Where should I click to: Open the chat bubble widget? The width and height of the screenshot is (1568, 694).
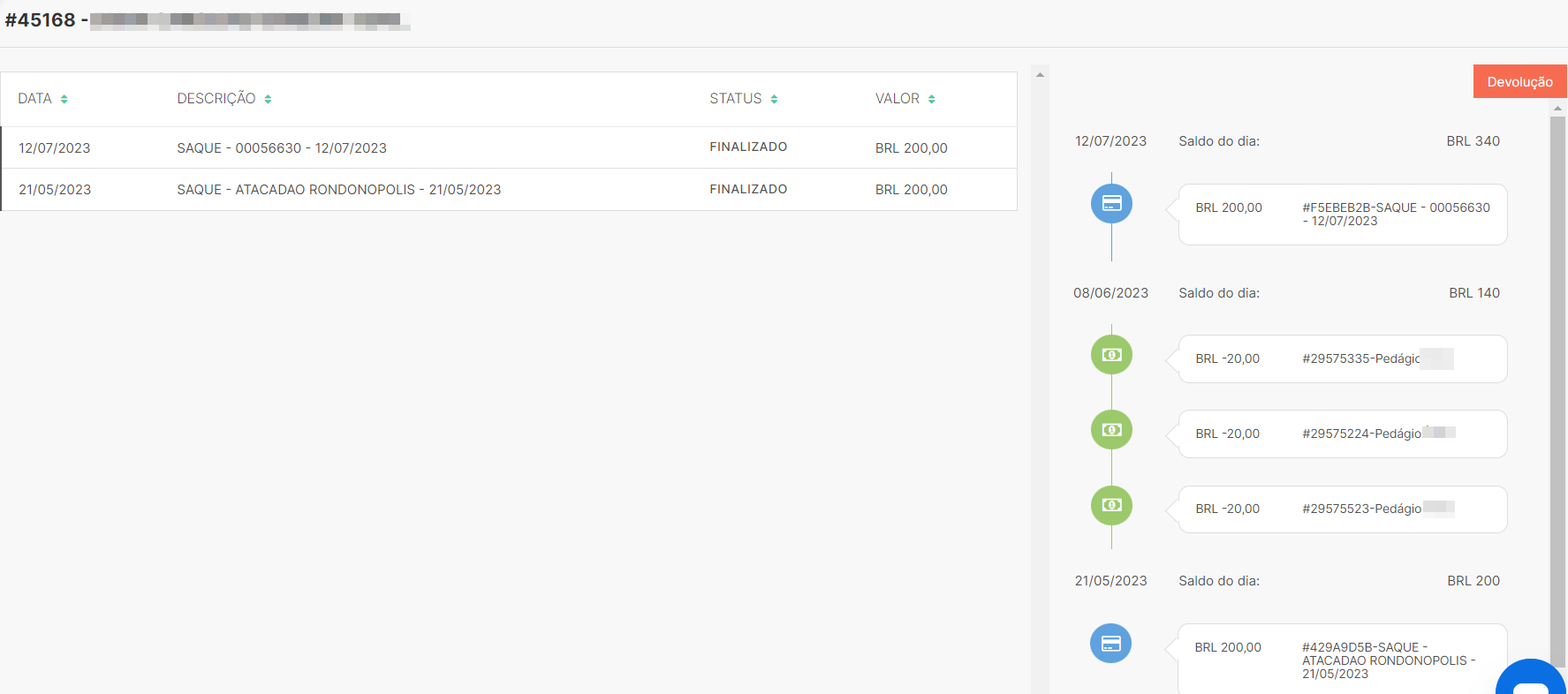coord(1533,682)
